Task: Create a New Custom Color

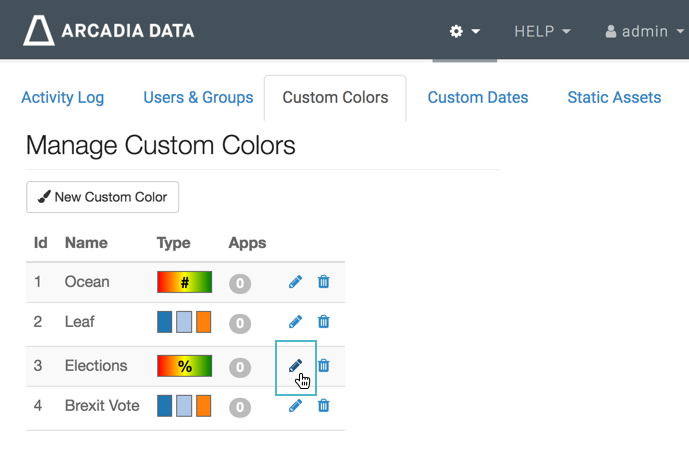Action: point(102,197)
